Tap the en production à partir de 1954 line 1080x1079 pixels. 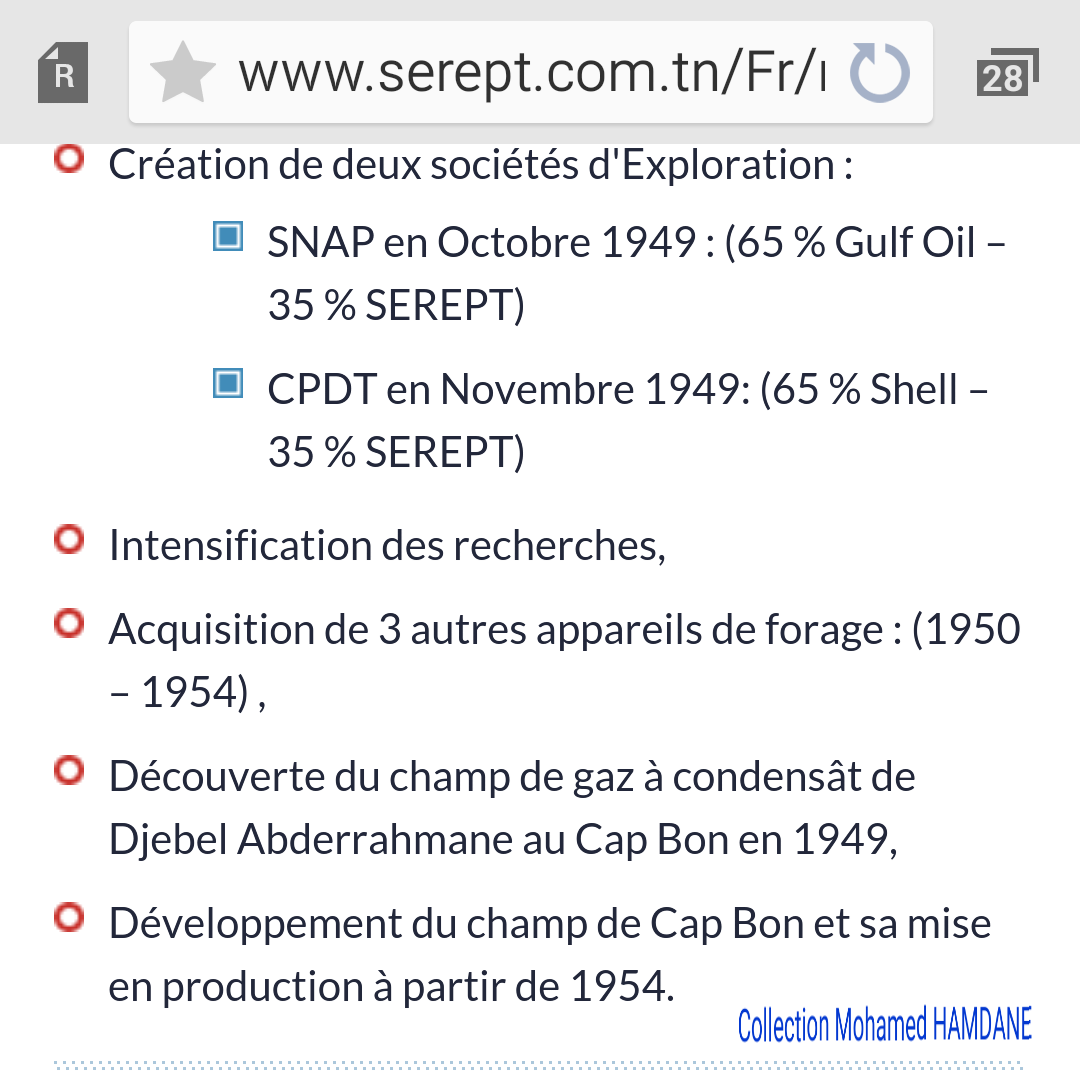click(x=391, y=987)
